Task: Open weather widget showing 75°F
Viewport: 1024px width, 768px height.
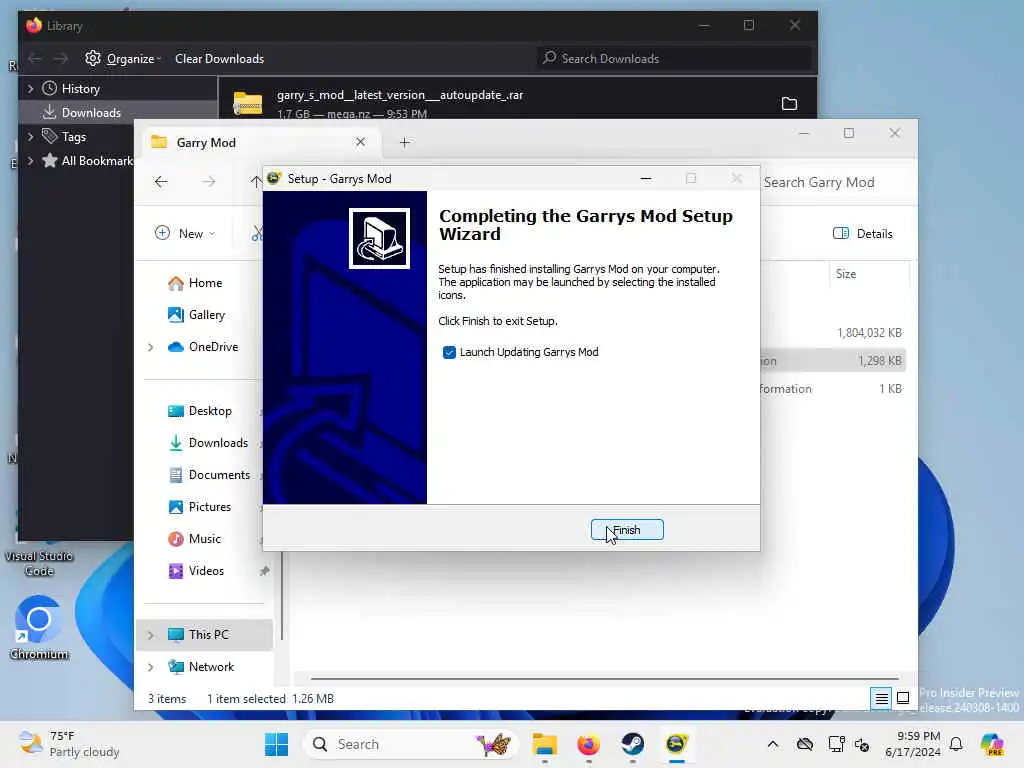Action: pyautogui.click(x=69, y=744)
